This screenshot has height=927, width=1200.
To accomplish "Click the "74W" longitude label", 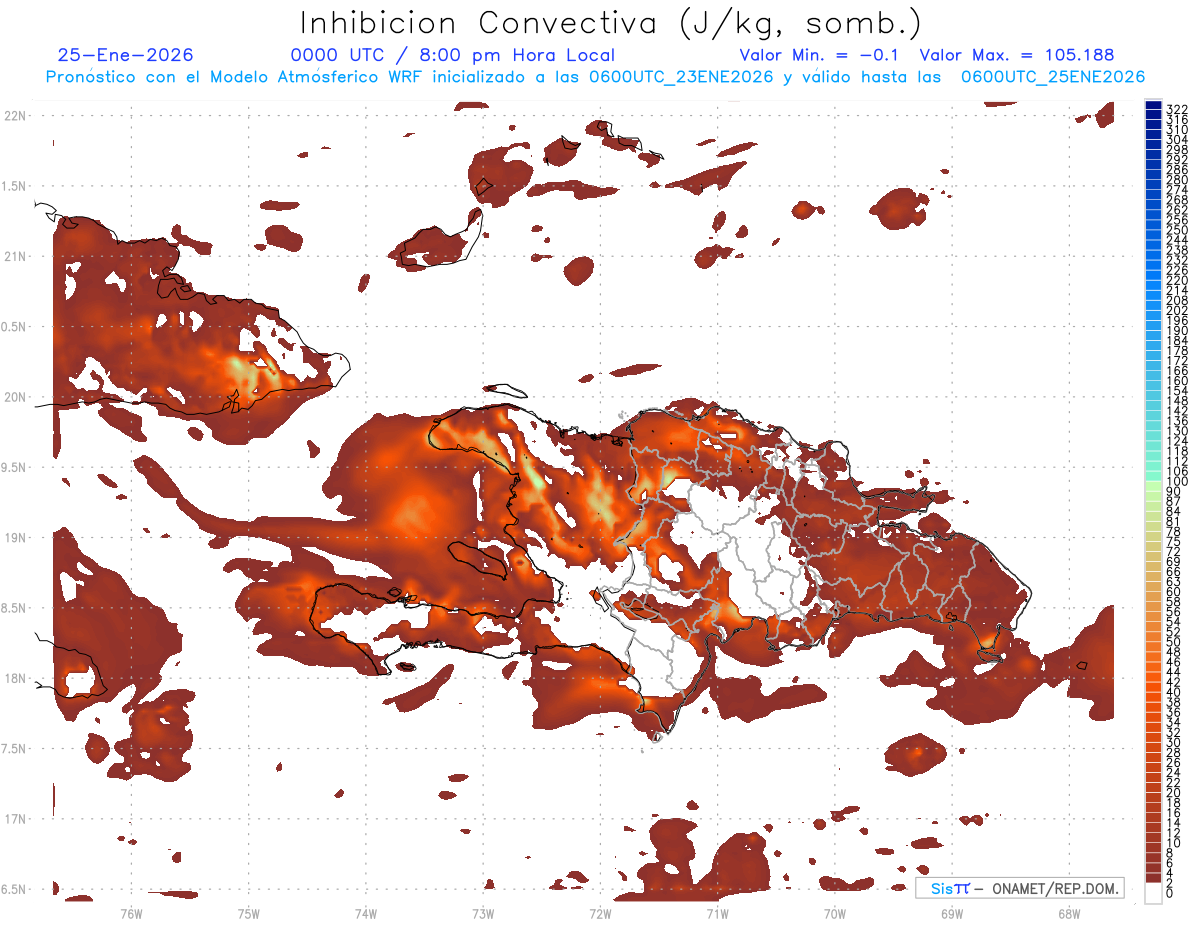I will [365, 913].
